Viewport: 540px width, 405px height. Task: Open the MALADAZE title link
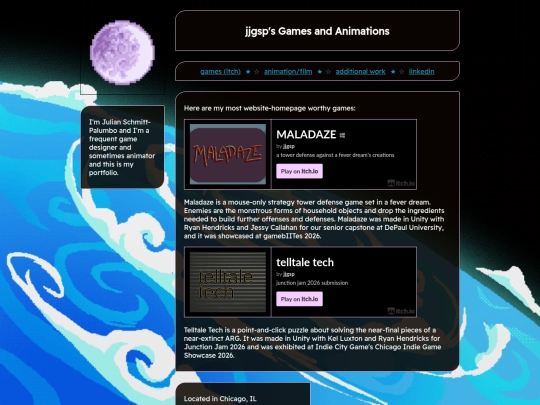click(306, 134)
